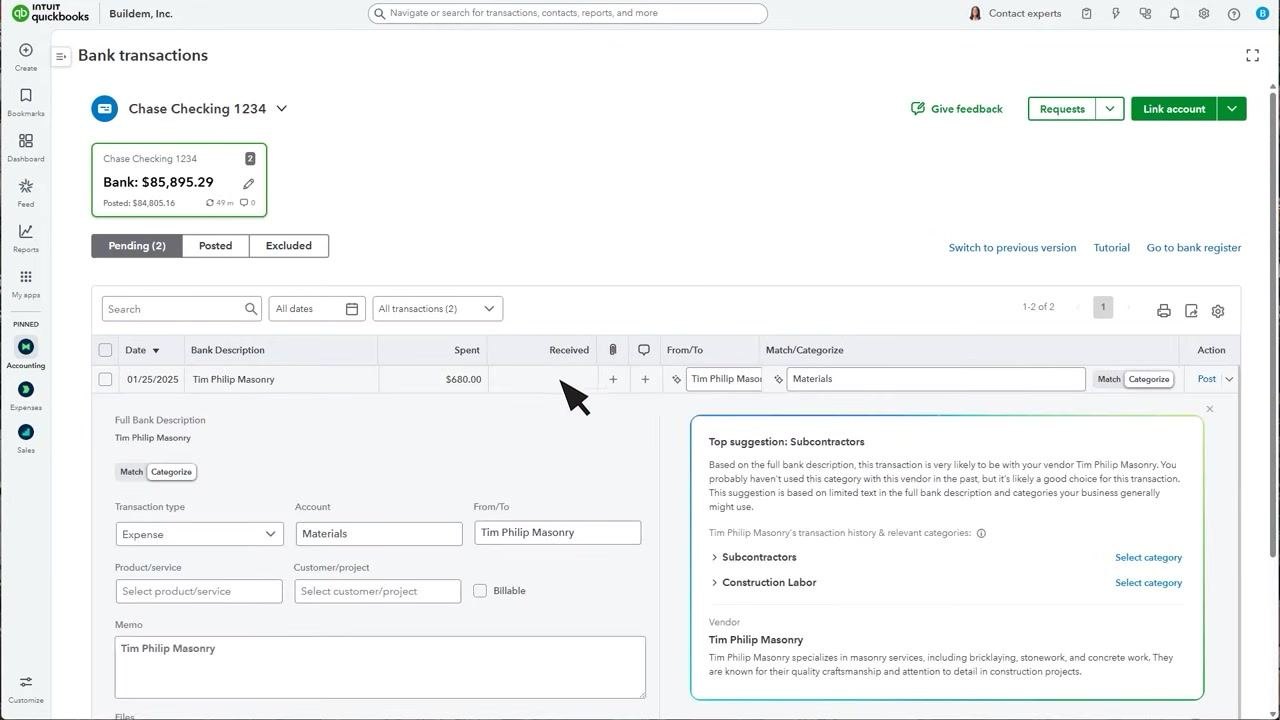Image resolution: width=1280 pixels, height=720 pixels.
Task: Edit bank balance pencil icon
Action: 248,183
